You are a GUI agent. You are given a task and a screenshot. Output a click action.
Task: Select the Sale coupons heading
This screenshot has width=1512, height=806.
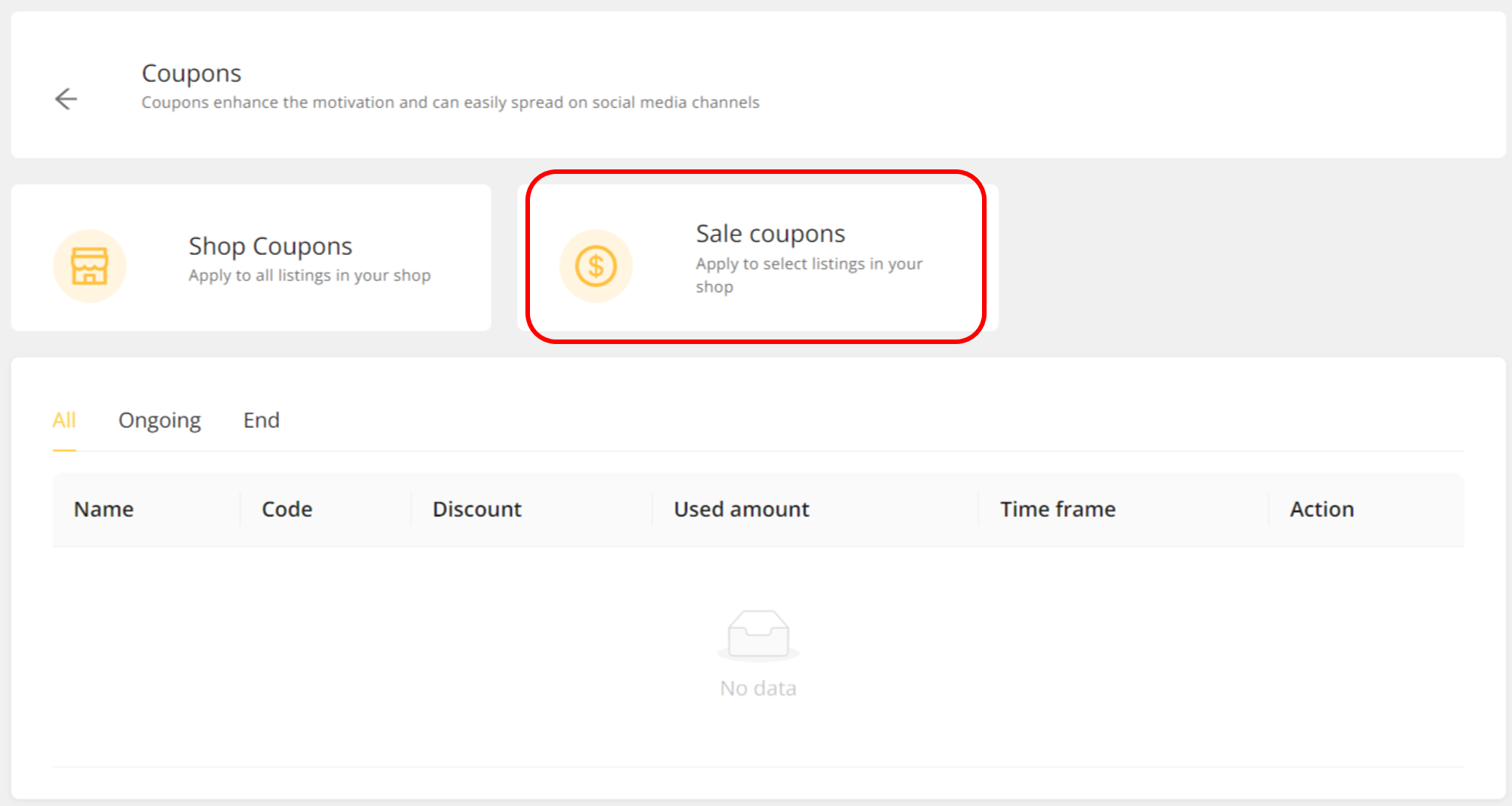[770, 234]
